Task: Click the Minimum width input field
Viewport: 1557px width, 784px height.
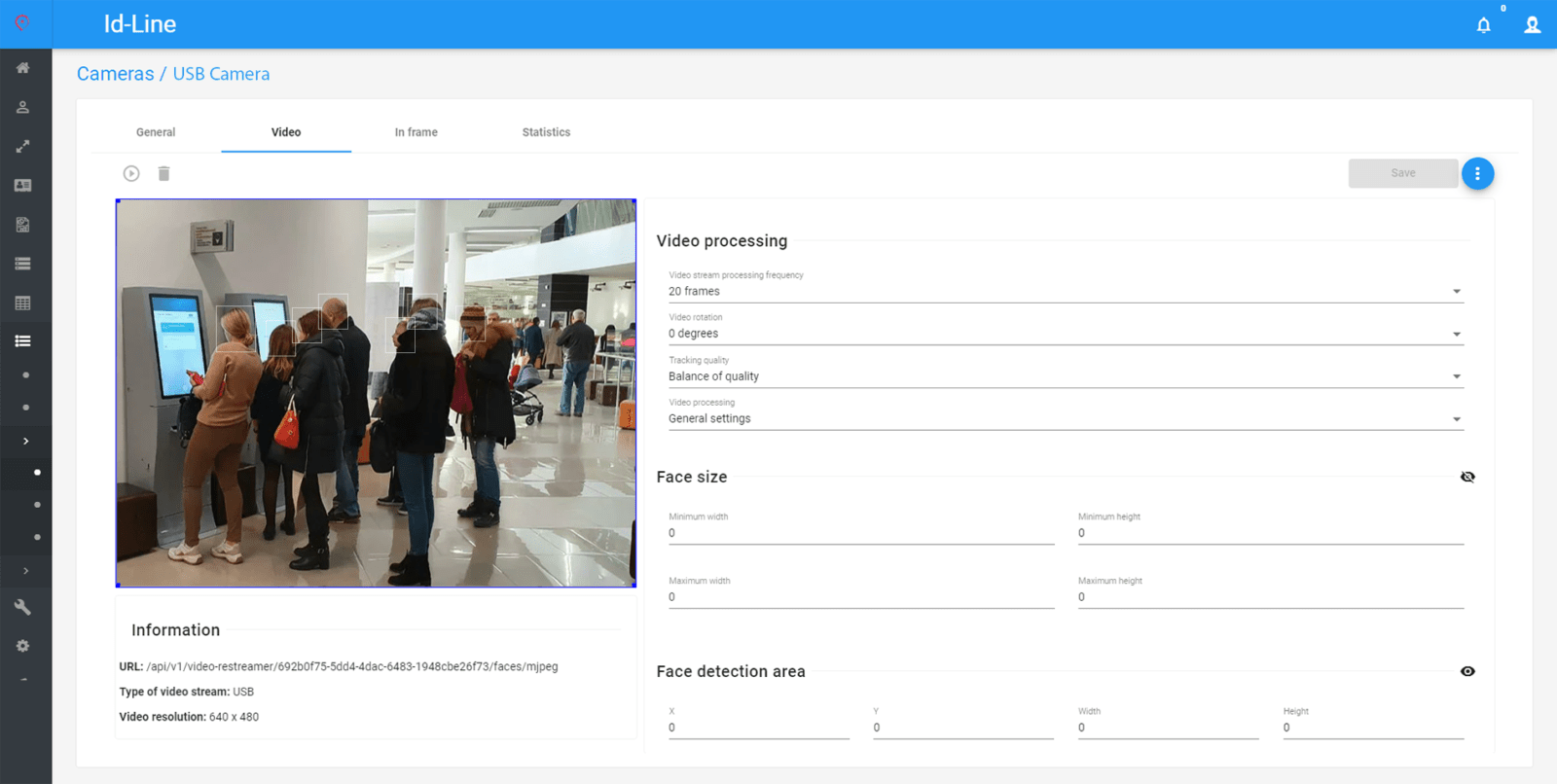Action: pos(860,533)
